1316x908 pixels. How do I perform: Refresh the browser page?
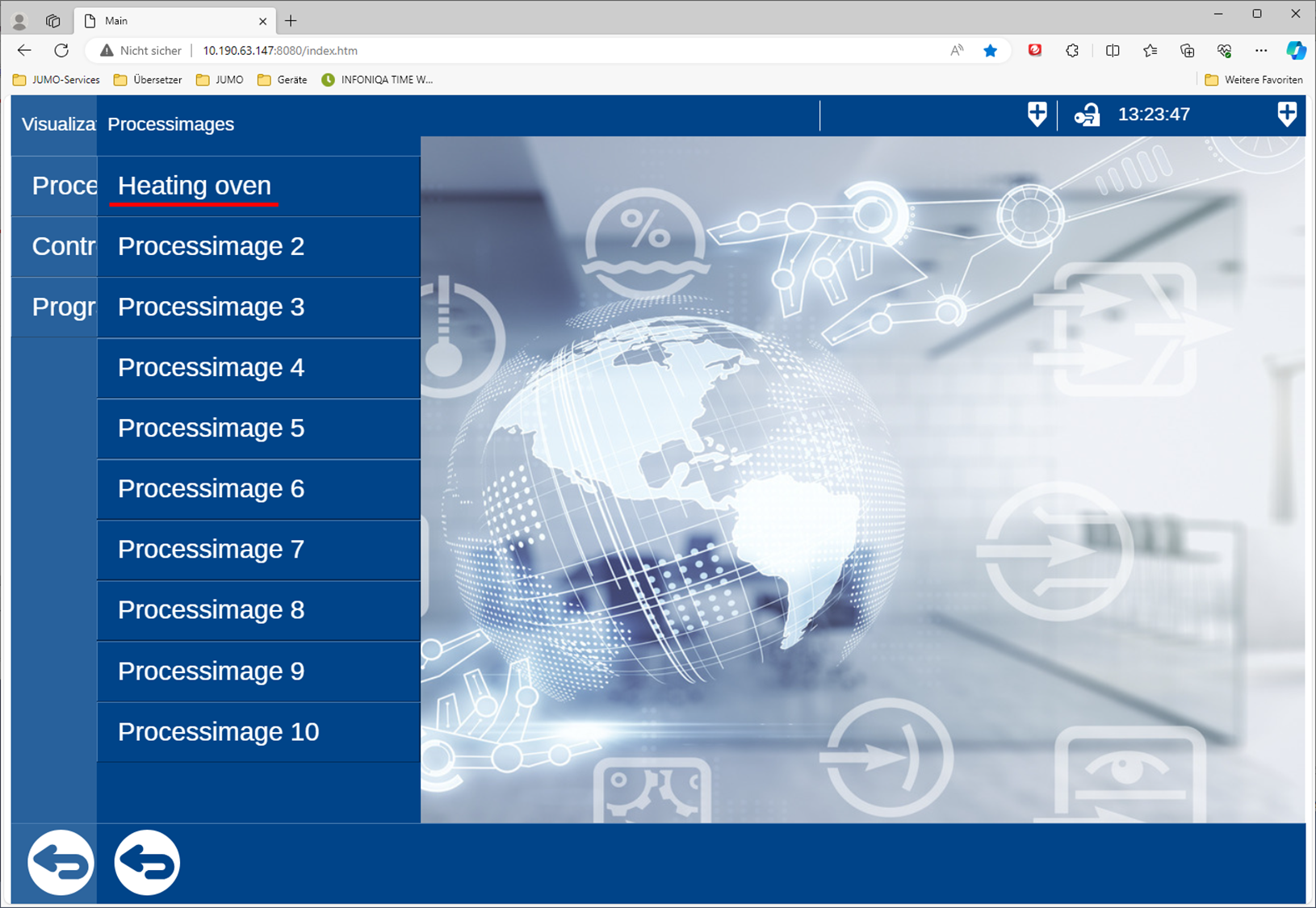pyautogui.click(x=61, y=50)
